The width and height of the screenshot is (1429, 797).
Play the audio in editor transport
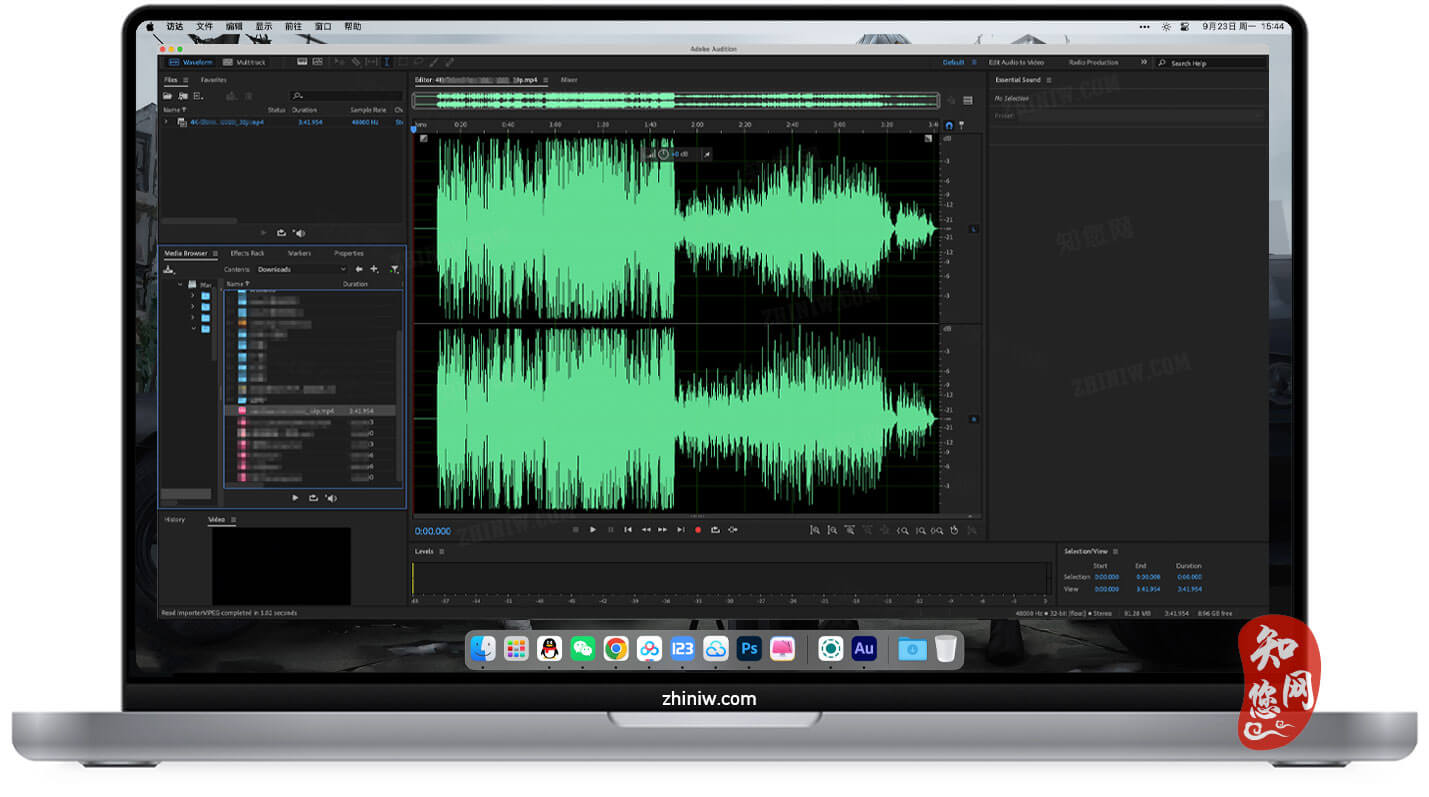coord(592,529)
